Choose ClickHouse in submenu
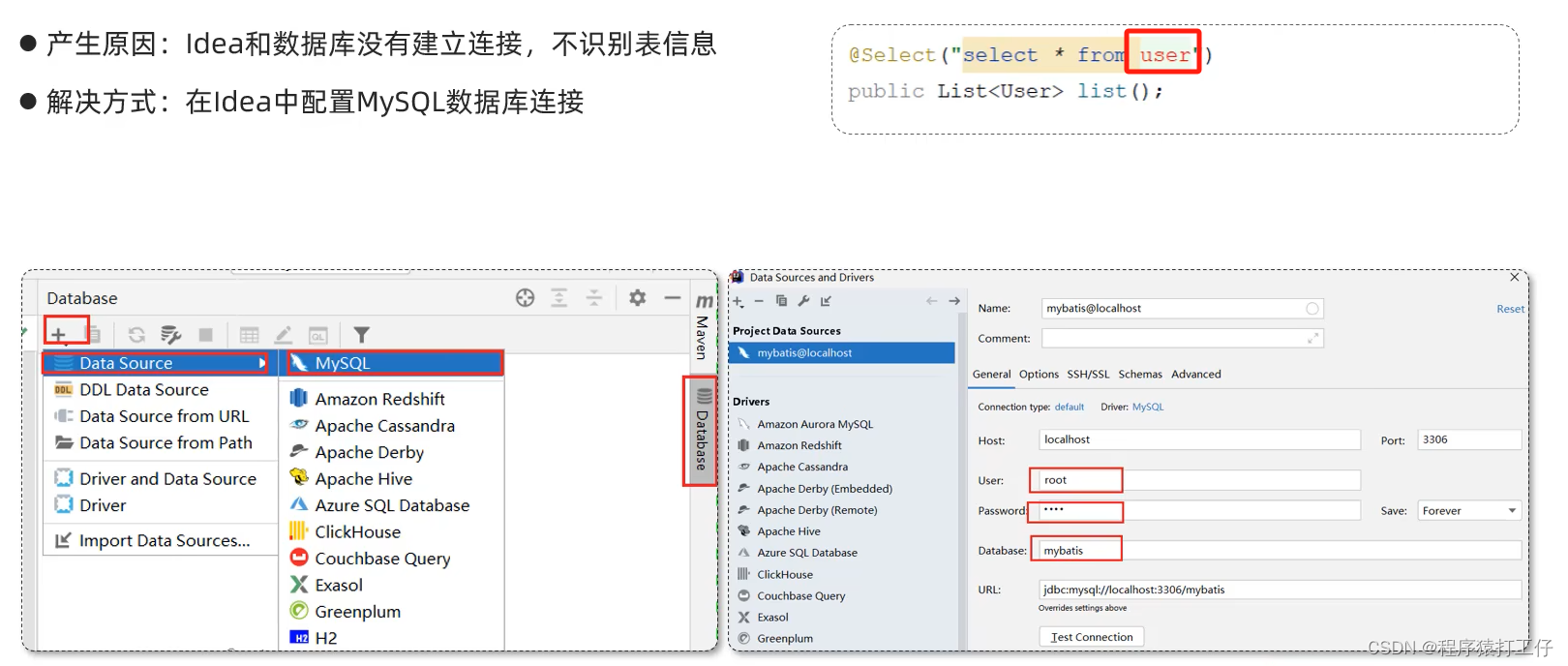The image size is (1568, 666). pyautogui.click(x=393, y=531)
